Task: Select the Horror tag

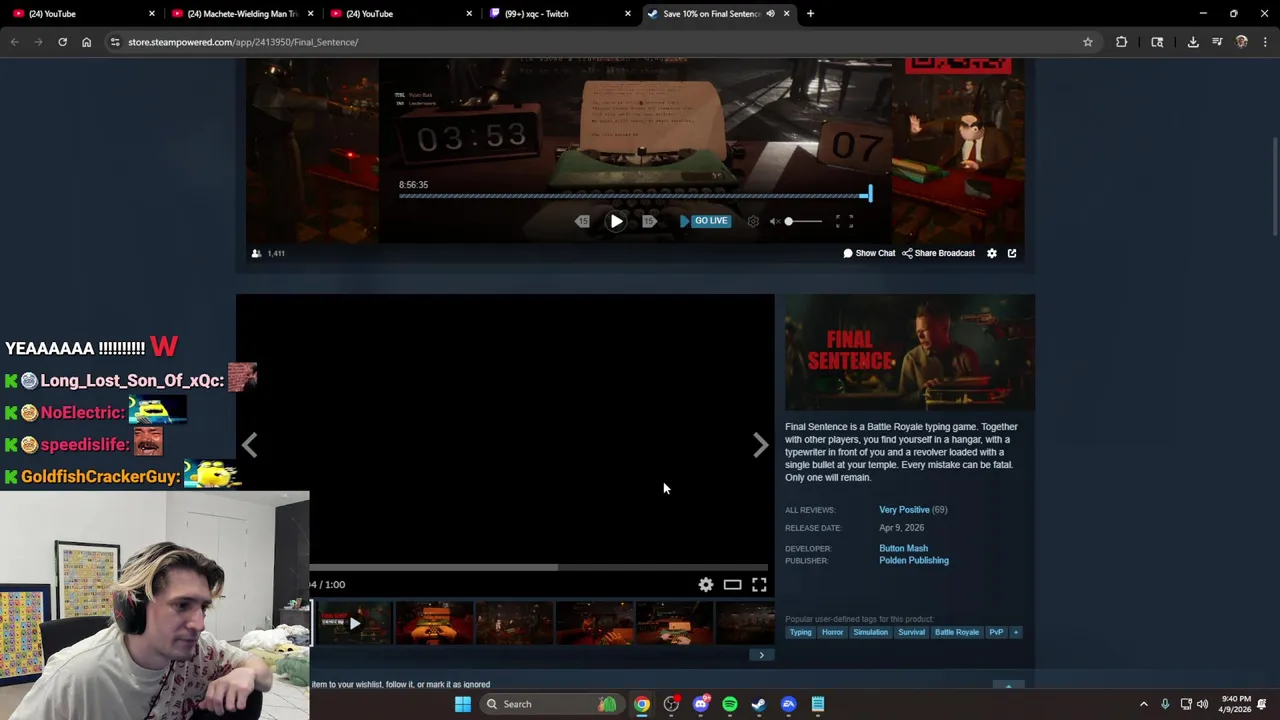Action: (x=832, y=632)
